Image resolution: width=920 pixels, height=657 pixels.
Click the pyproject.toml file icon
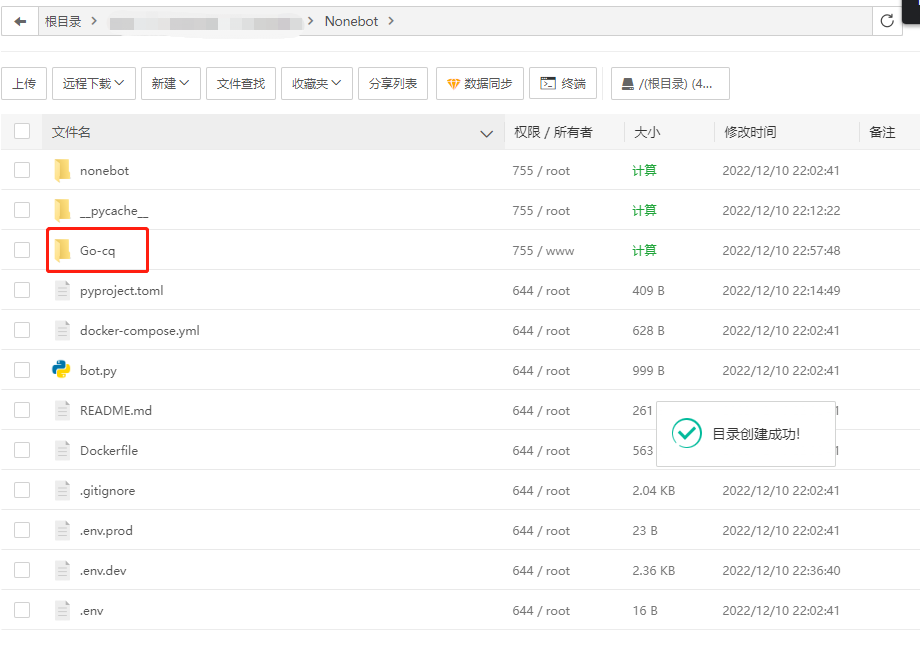point(62,290)
